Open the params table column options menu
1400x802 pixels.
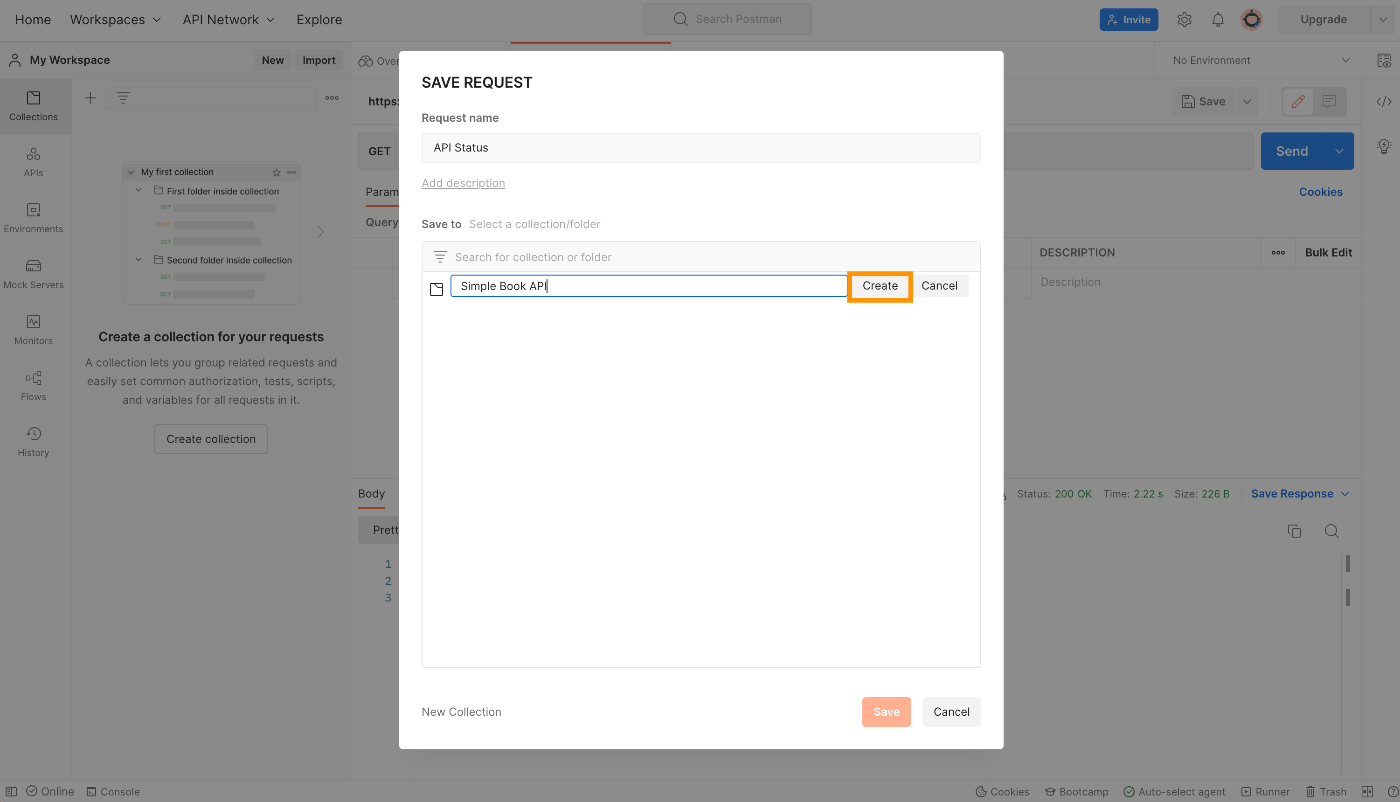(1278, 252)
